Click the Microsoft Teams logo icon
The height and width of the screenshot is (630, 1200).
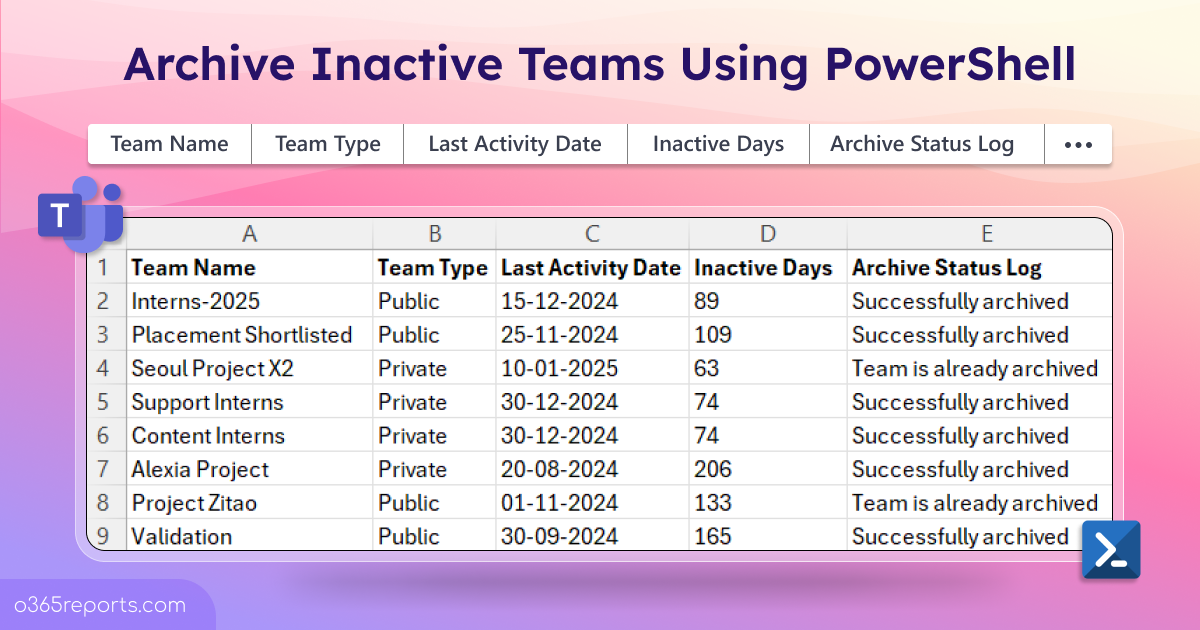(x=80, y=214)
